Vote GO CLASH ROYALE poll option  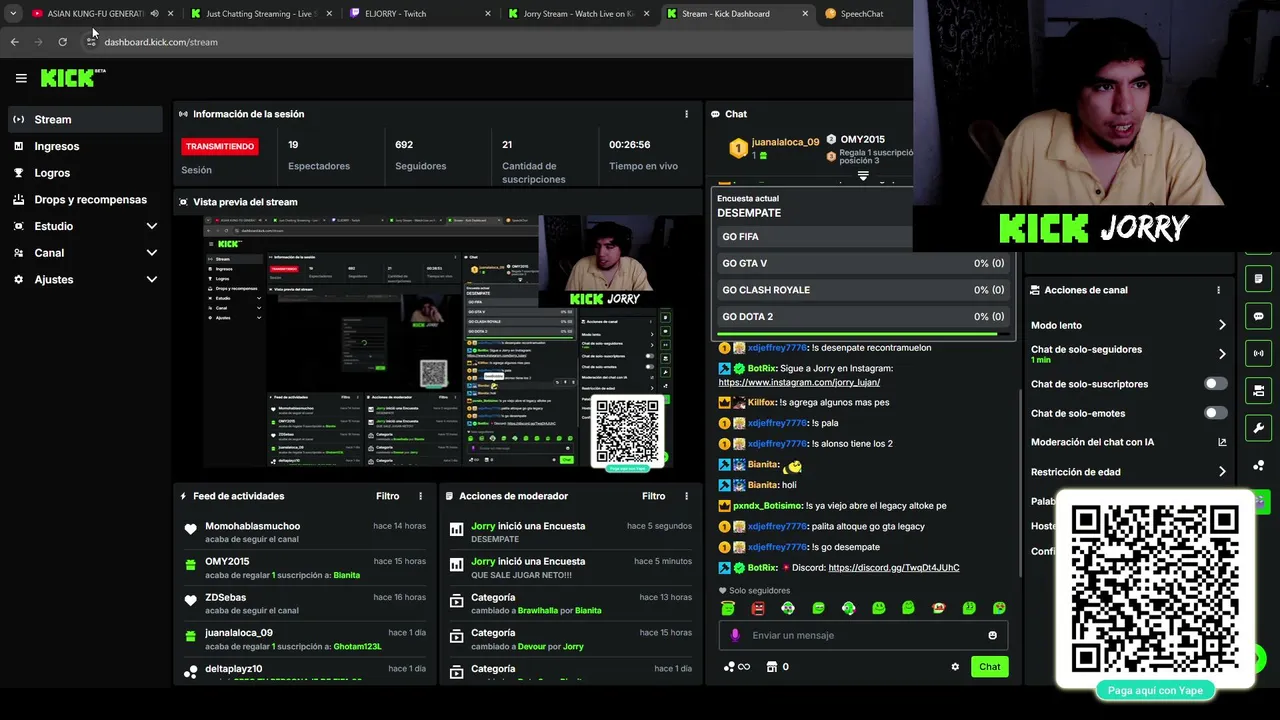tap(863, 290)
